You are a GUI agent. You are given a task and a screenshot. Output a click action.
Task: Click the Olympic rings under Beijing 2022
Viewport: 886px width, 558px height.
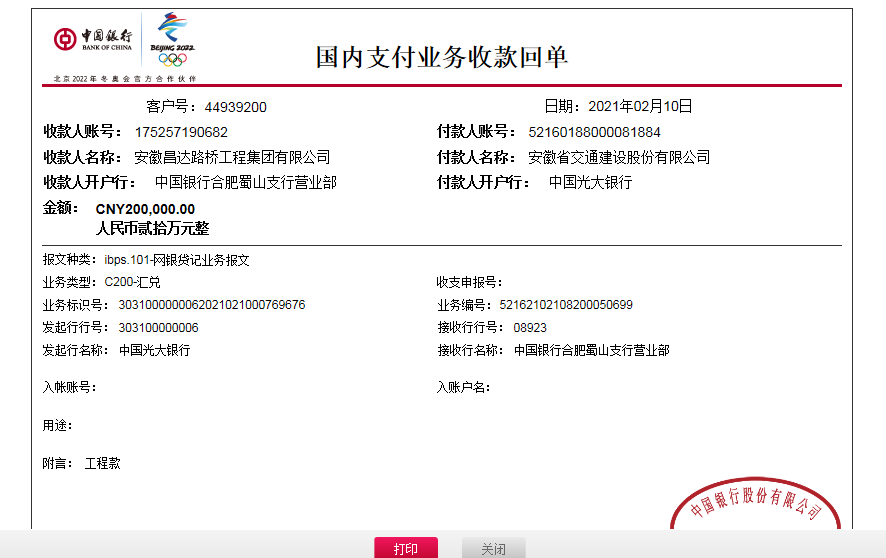click(x=172, y=59)
